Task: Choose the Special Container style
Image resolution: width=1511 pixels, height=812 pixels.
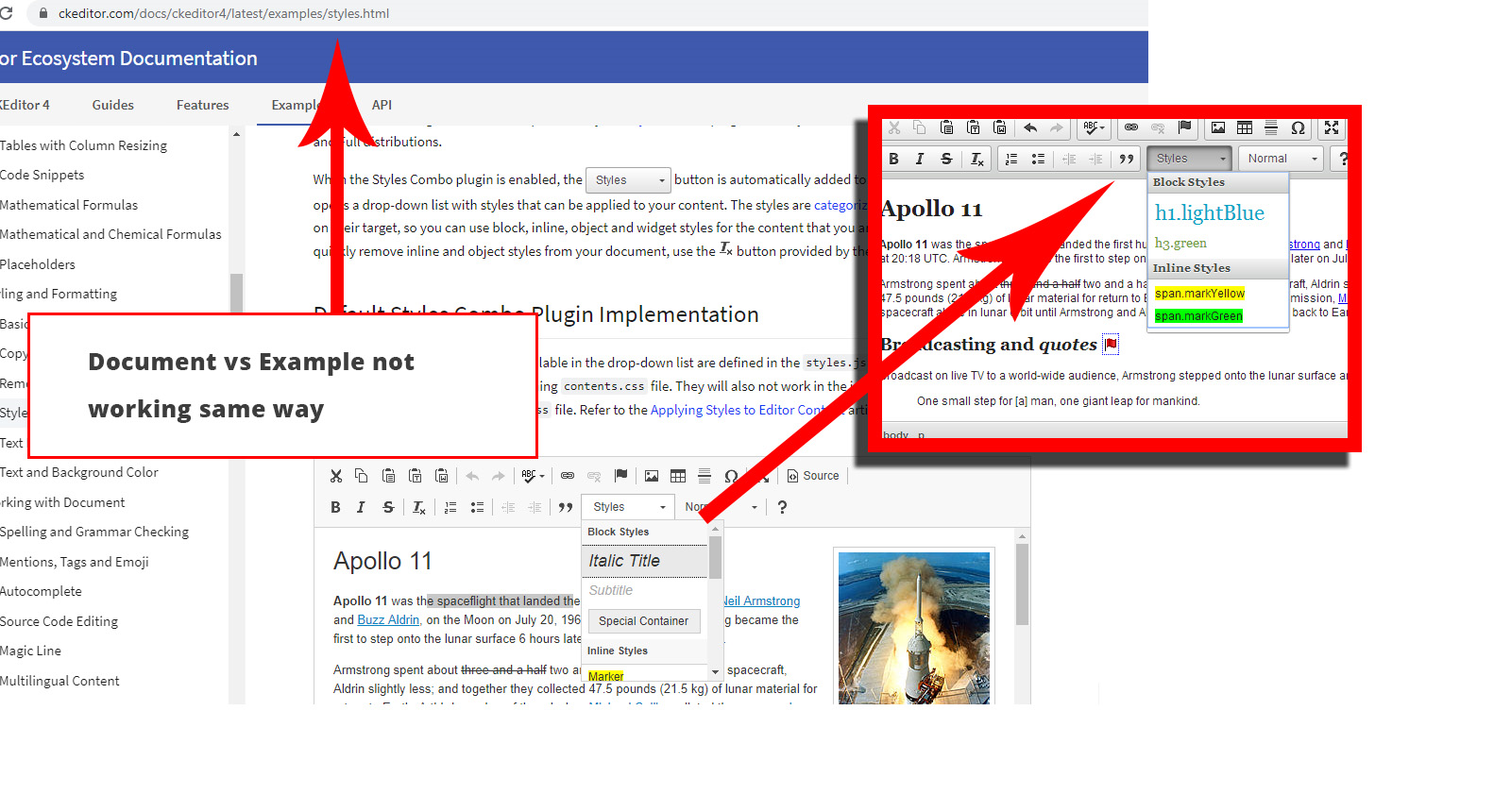Action: [x=644, y=621]
